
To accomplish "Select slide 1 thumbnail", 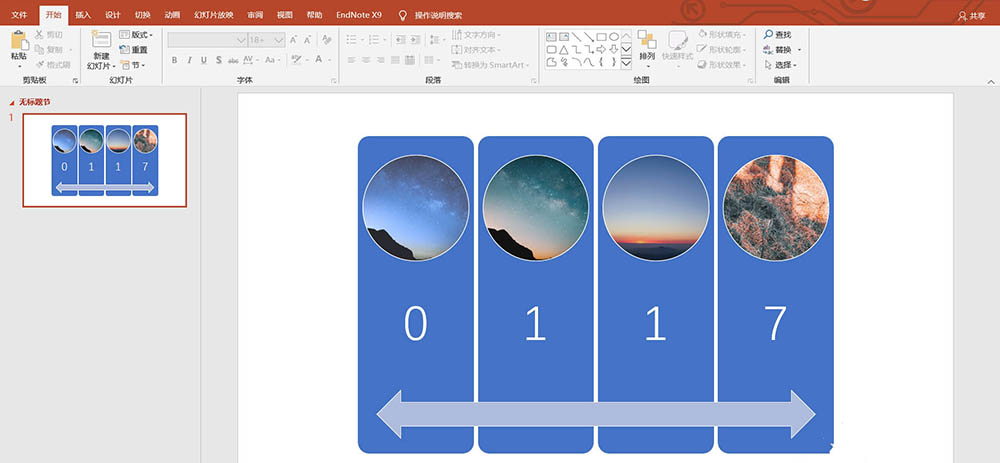I will tap(105, 160).
